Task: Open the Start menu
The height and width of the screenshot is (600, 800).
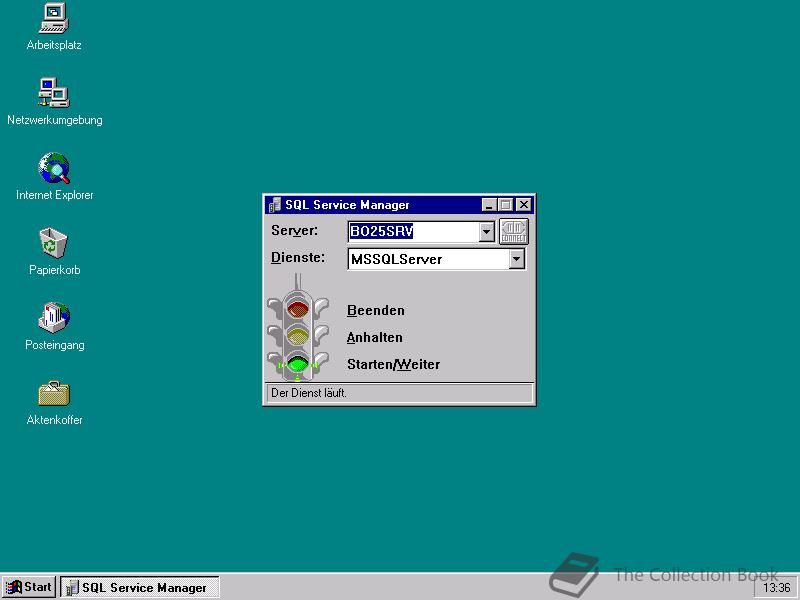Action: [29, 587]
